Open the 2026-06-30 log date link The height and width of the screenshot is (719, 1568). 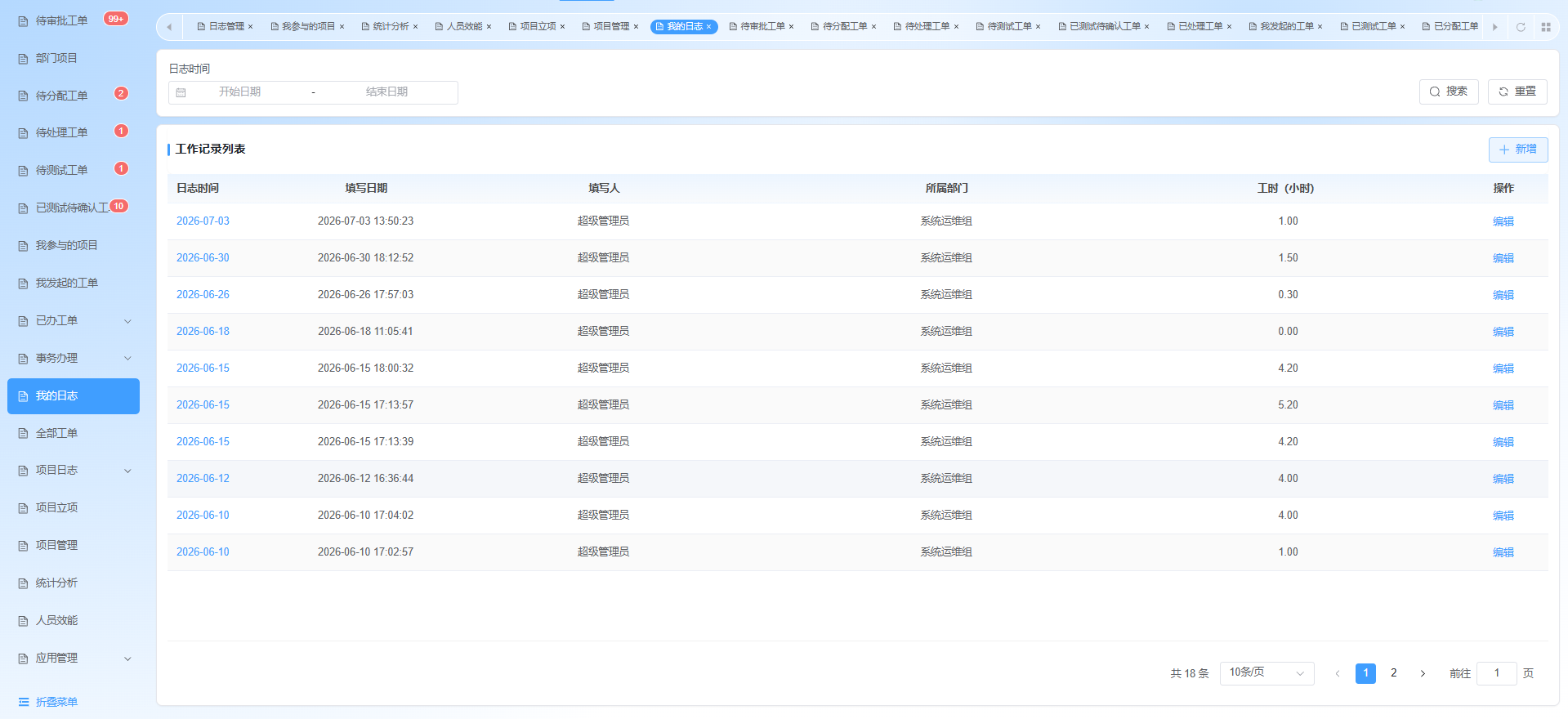coord(203,258)
